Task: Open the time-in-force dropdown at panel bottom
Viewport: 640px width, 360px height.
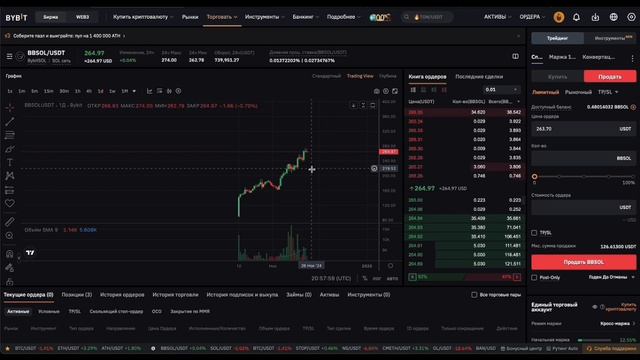Action: pos(611,277)
